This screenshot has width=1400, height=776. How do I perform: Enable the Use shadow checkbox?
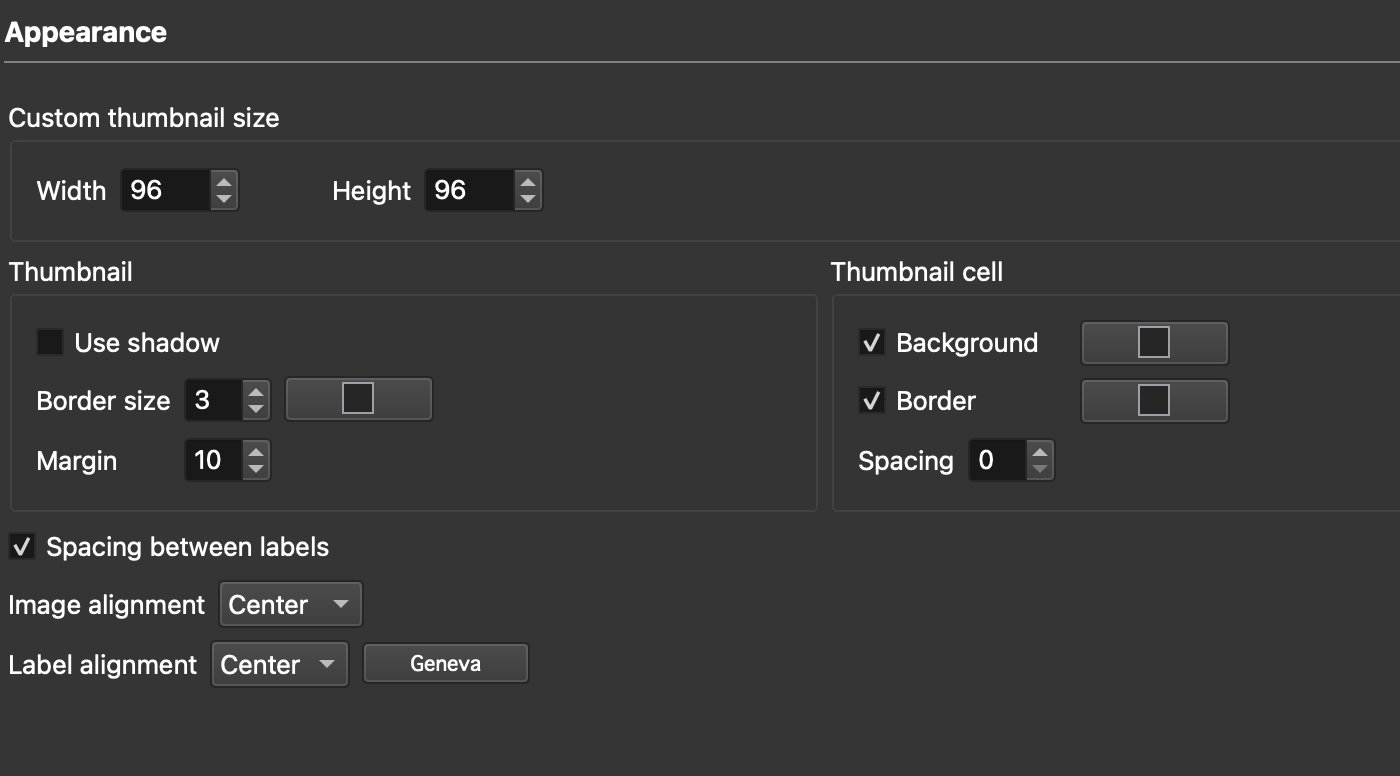pos(49,343)
